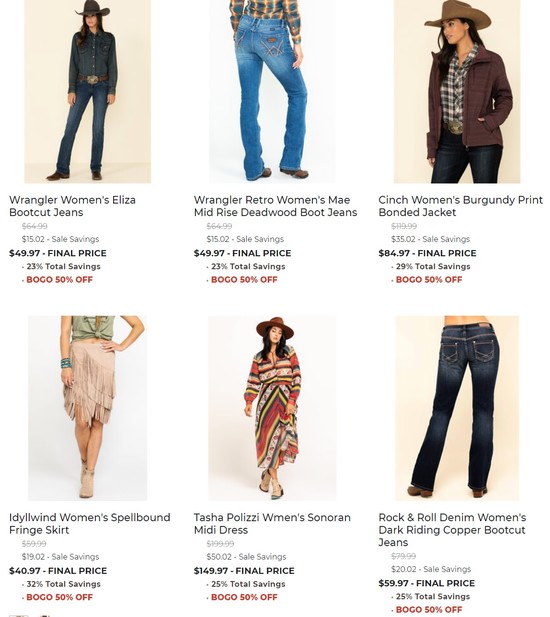This screenshot has width=550, height=617.
Task: Open Rock & Roll Denim Bootcut Jeans image
Action: (x=457, y=408)
